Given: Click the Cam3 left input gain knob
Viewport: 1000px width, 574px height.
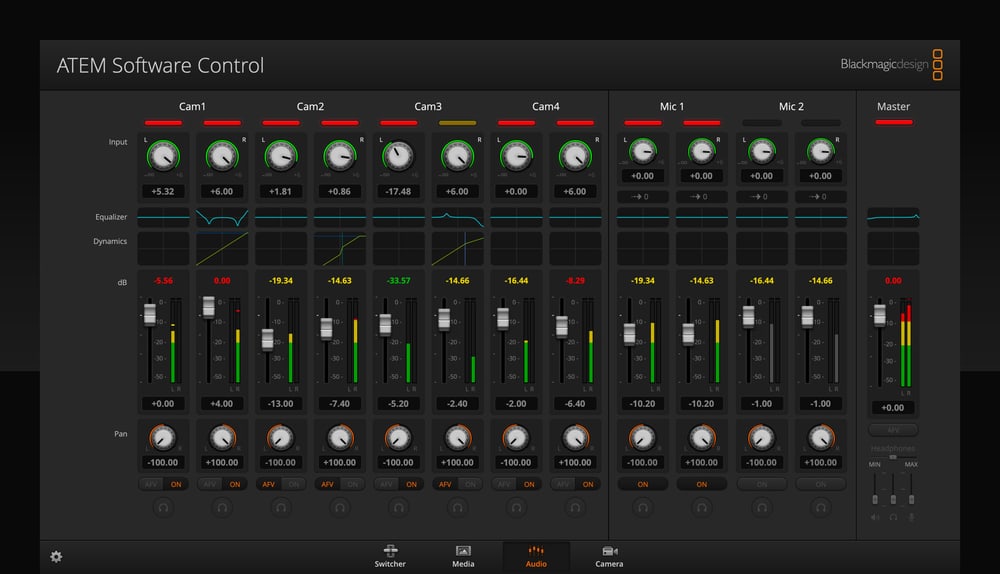Looking at the screenshot, I should [399, 156].
